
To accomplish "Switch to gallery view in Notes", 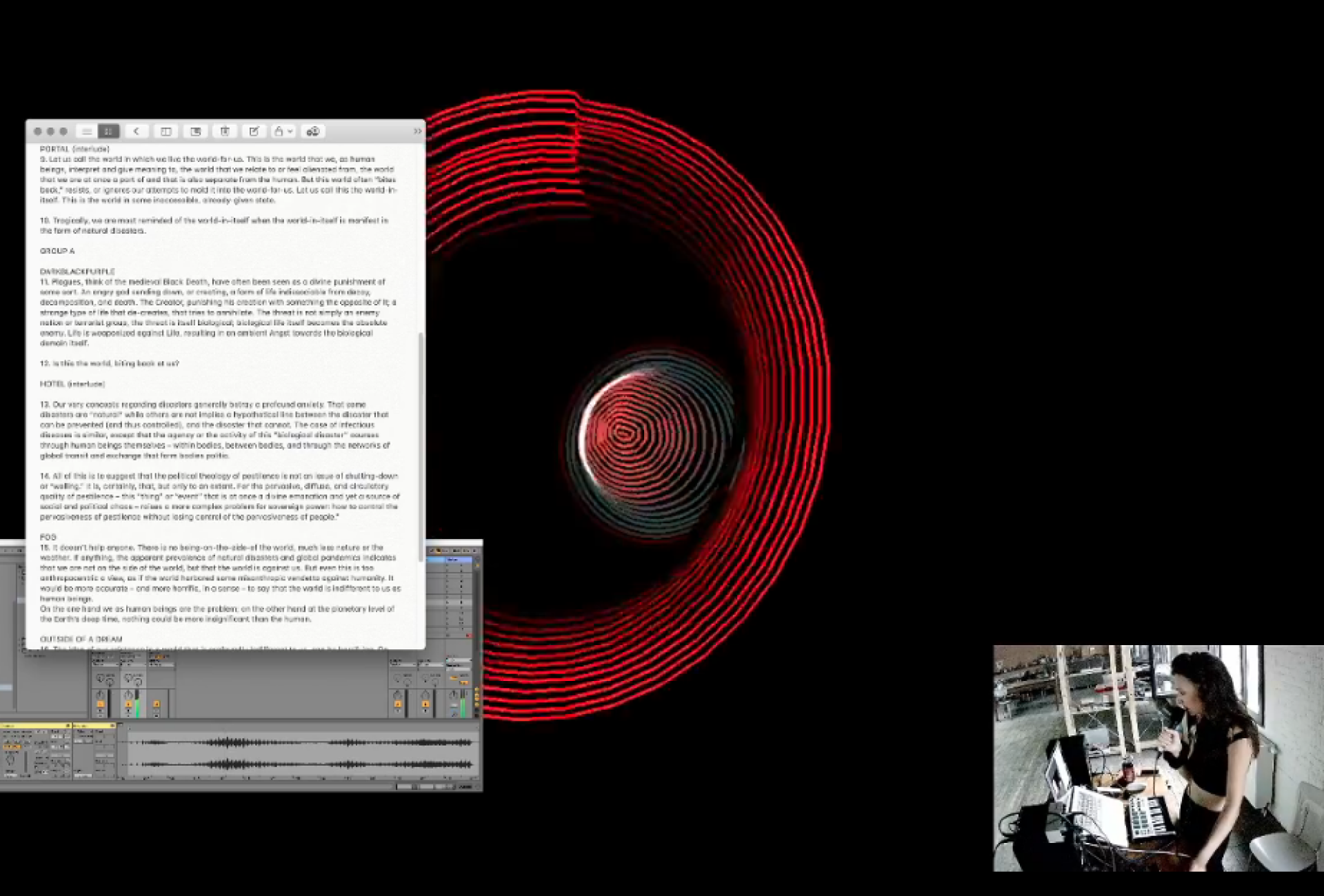I will [109, 131].
